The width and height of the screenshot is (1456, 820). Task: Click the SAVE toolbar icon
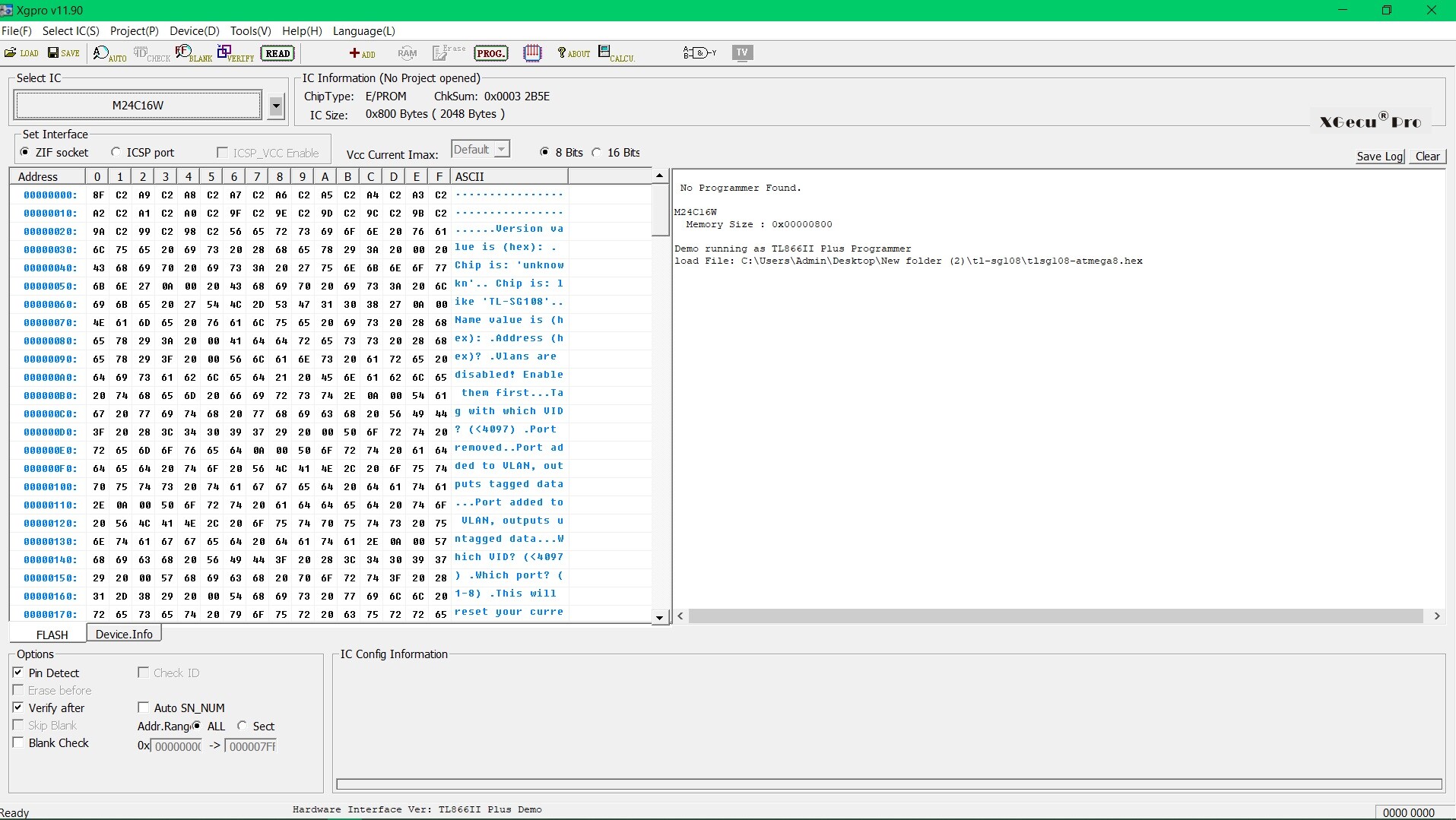pos(64,53)
